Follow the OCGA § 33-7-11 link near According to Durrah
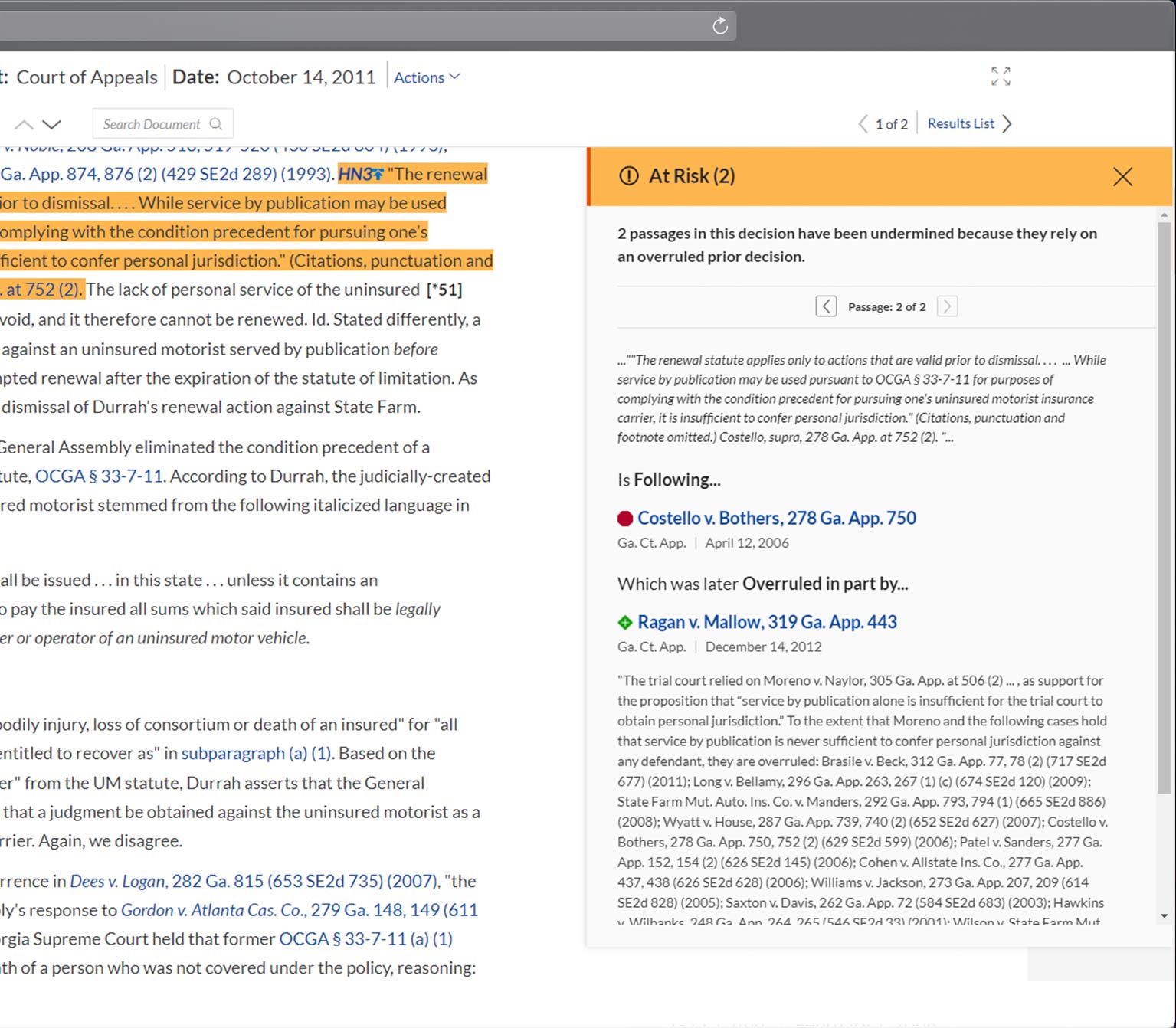Screen dimensions: 1176x1028 99,476
